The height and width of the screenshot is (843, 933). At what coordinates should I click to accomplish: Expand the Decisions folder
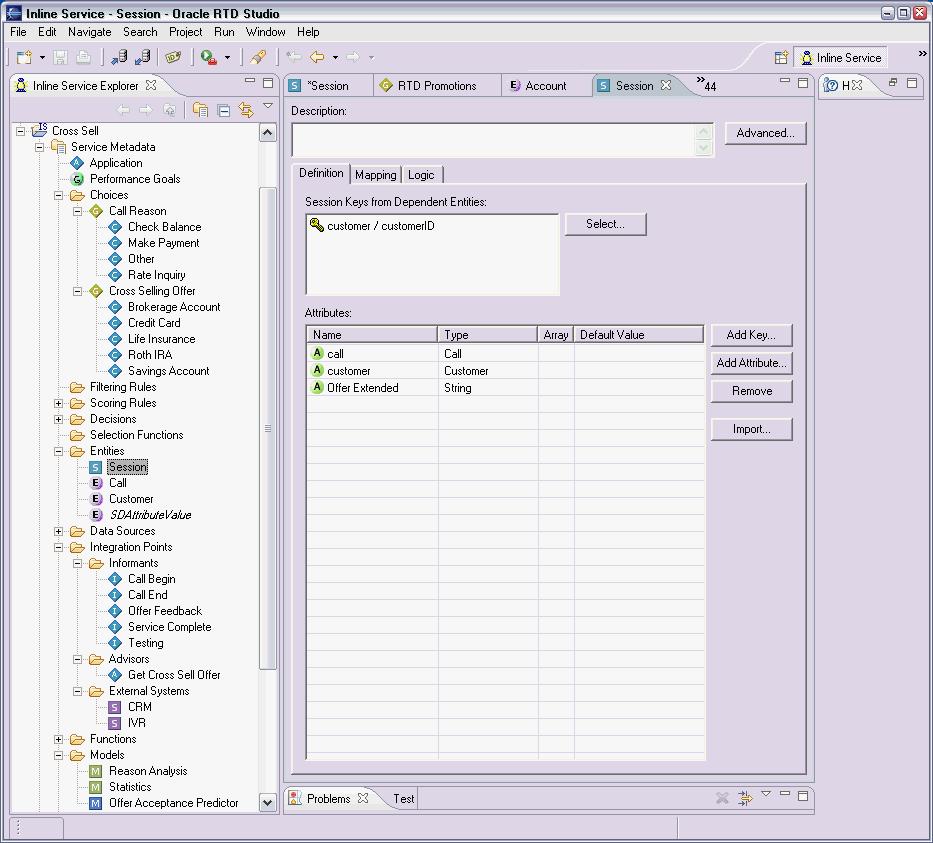58,419
